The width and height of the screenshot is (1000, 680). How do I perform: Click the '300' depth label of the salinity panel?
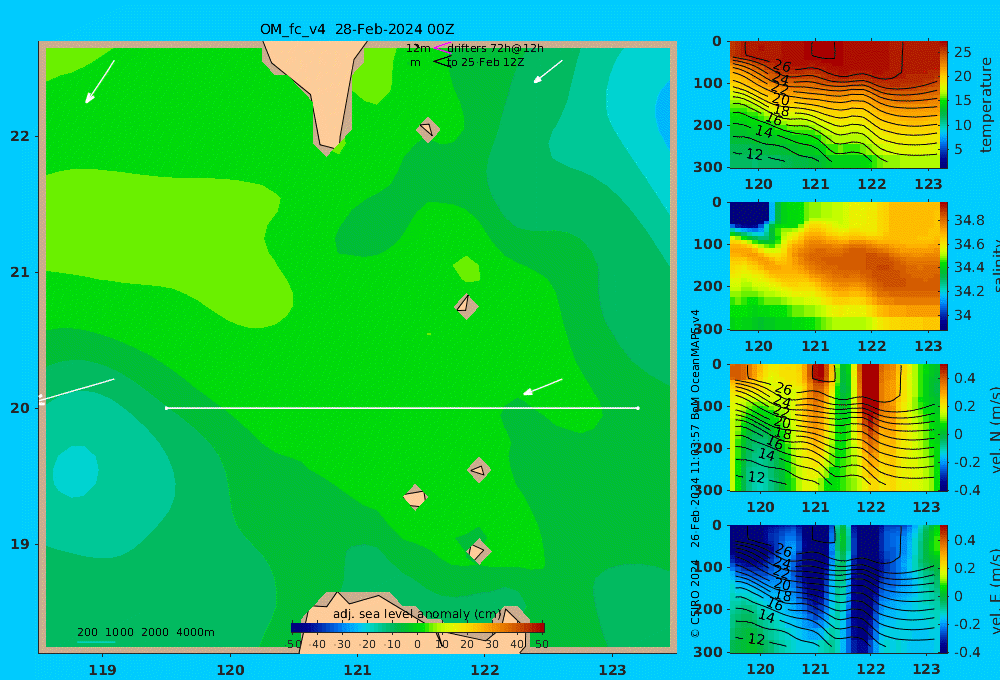pyautogui.click(x=708, y=329)
